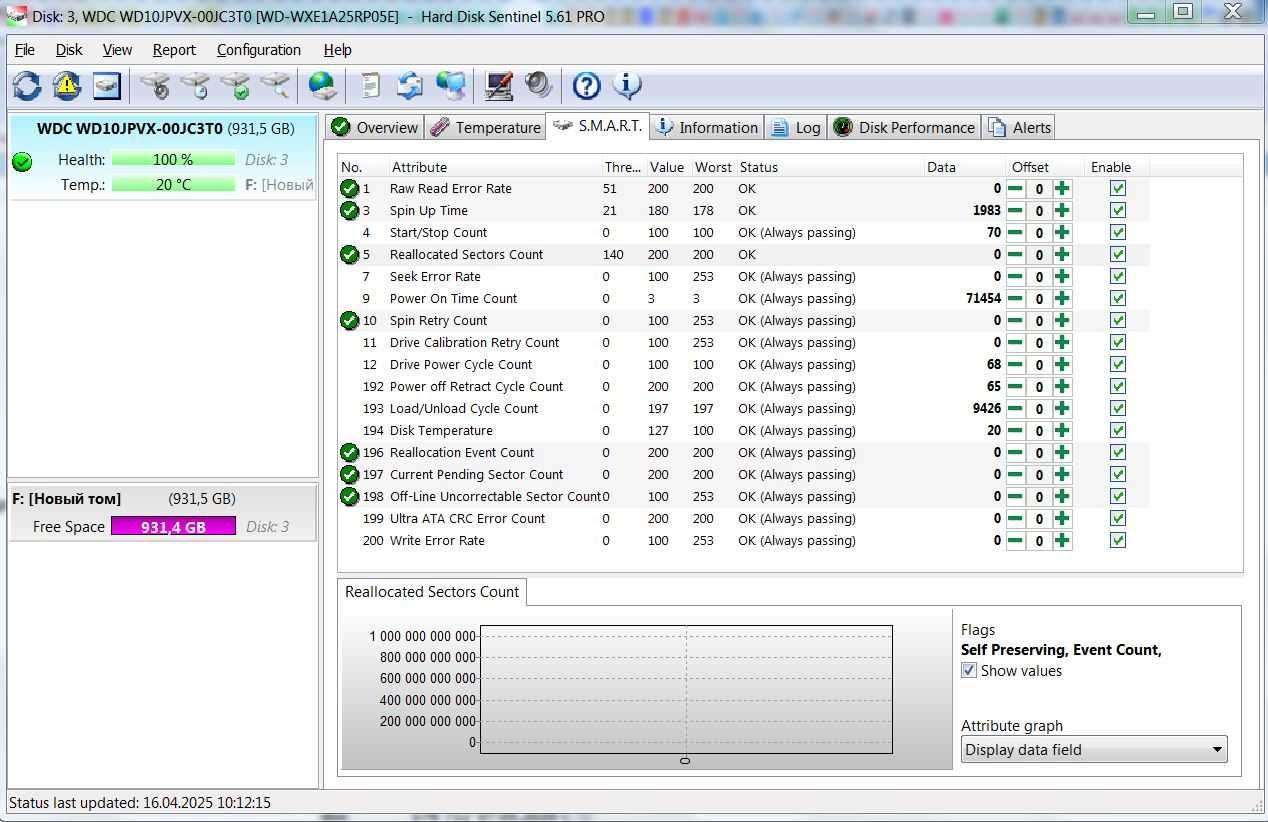Click the yellow warning triangle toolbar icon
The width and height of the screenshot is (1268, 822).
click(x=67, y=85)
